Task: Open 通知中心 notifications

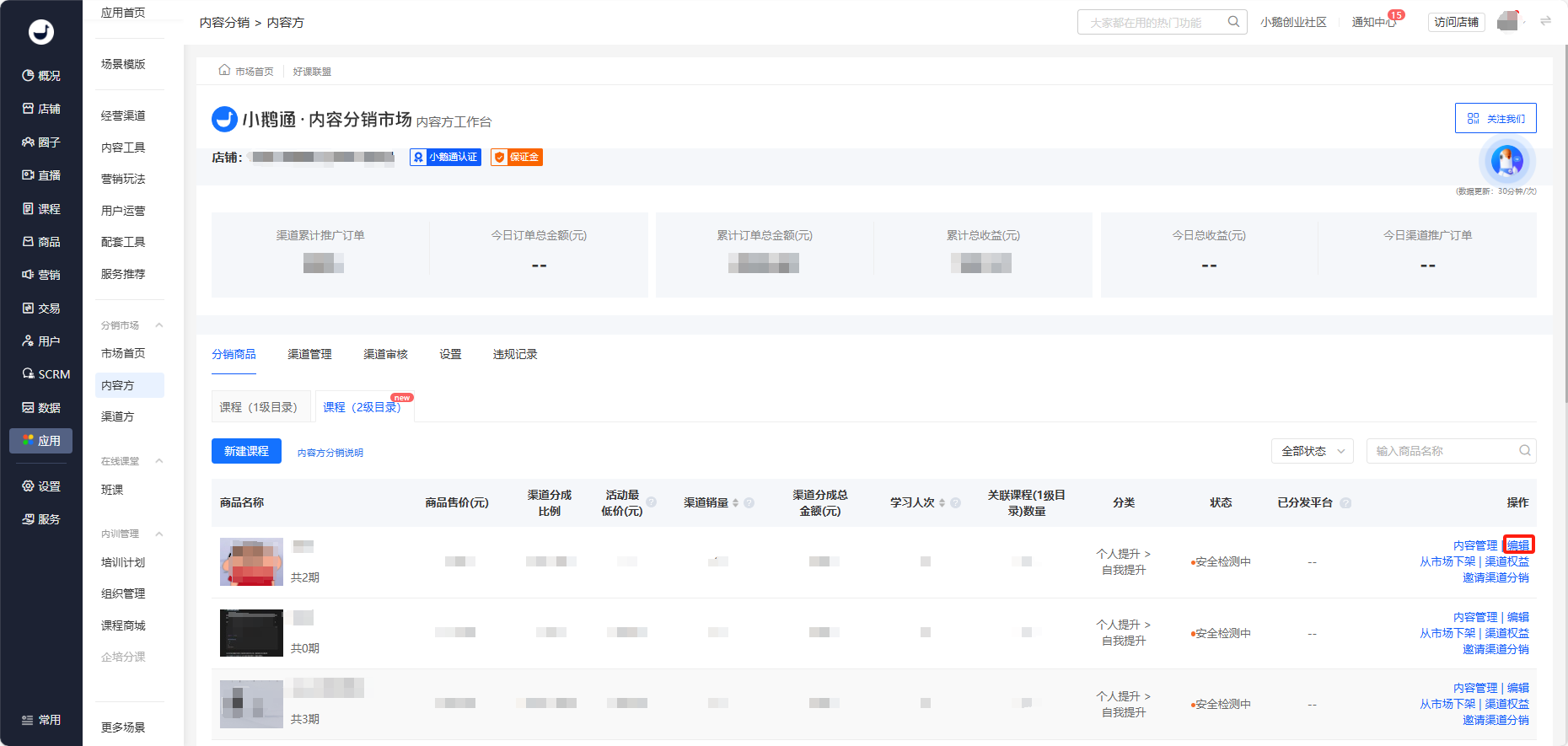Action: [1374, 22]
